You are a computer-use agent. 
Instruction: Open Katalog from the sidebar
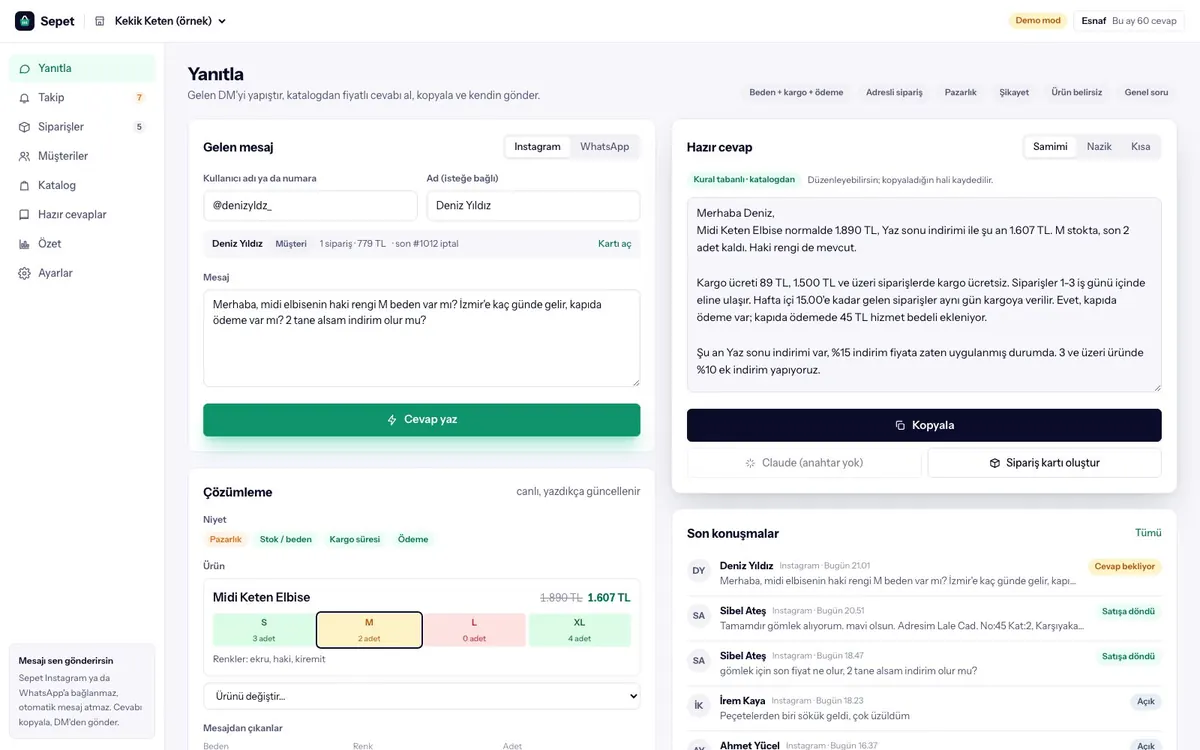[x=82, y=185]
